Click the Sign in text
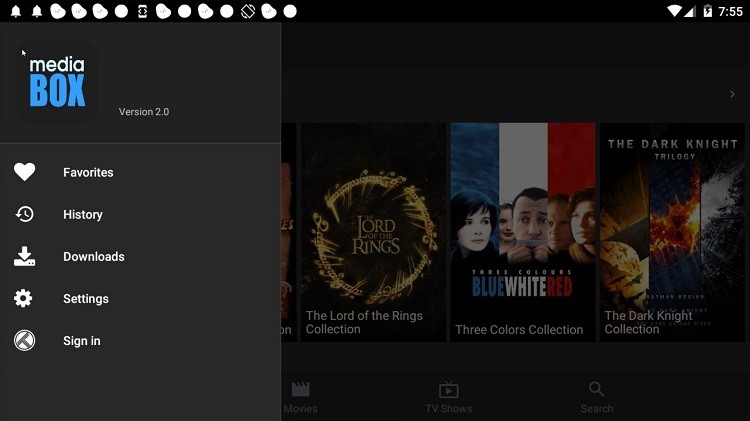750x421 pixels. click(x=82, y=341)
